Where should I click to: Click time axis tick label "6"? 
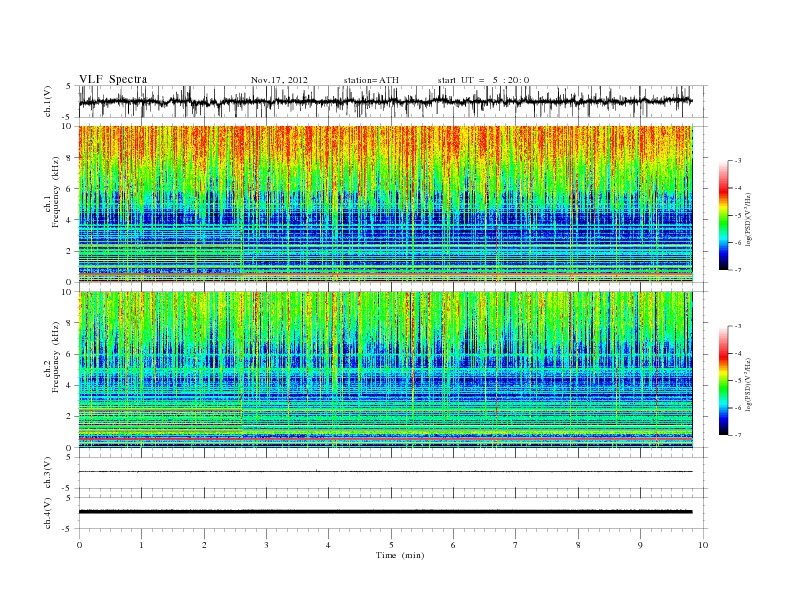[x=453, y=545]
